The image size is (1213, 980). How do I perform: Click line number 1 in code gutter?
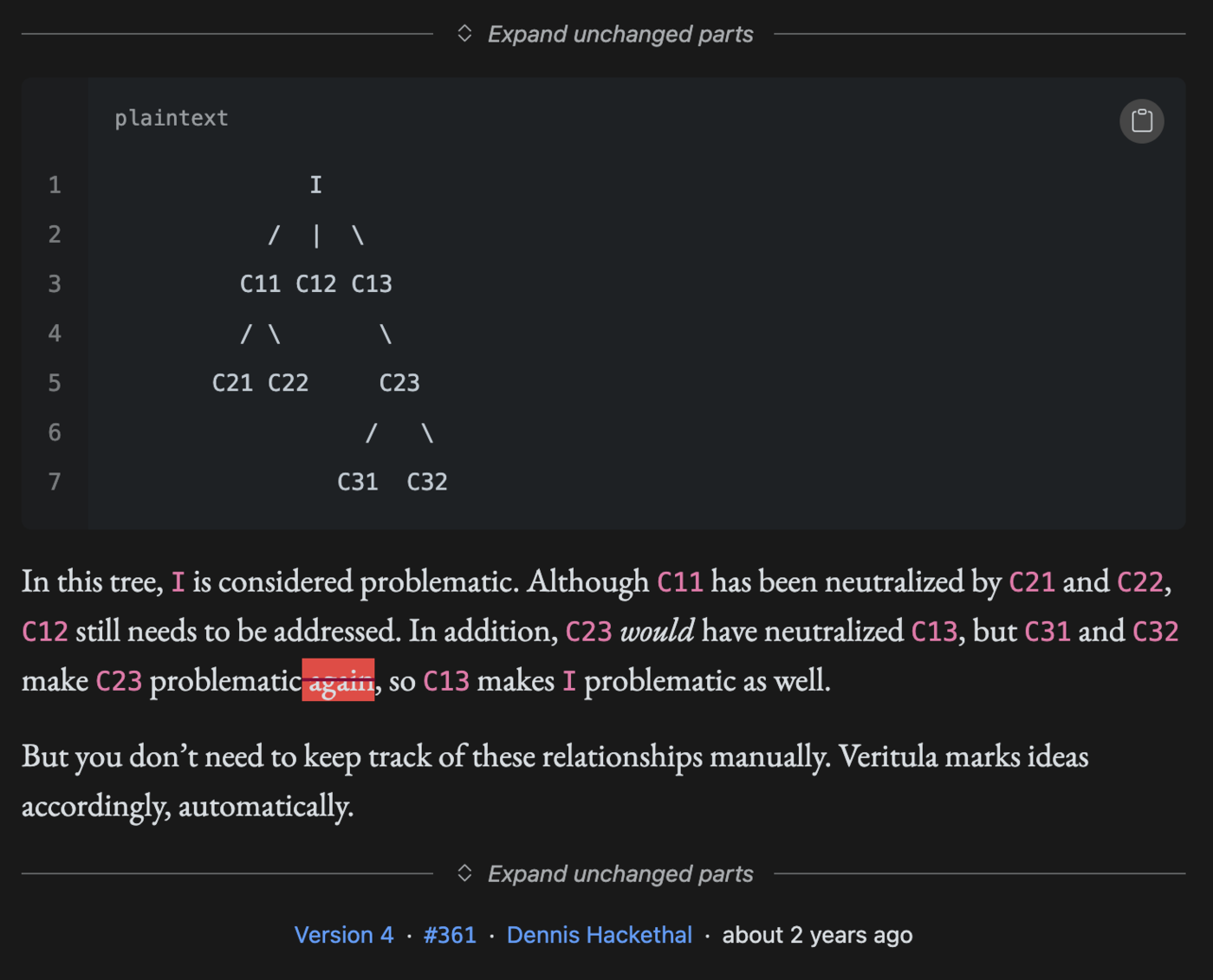(55, 185)
